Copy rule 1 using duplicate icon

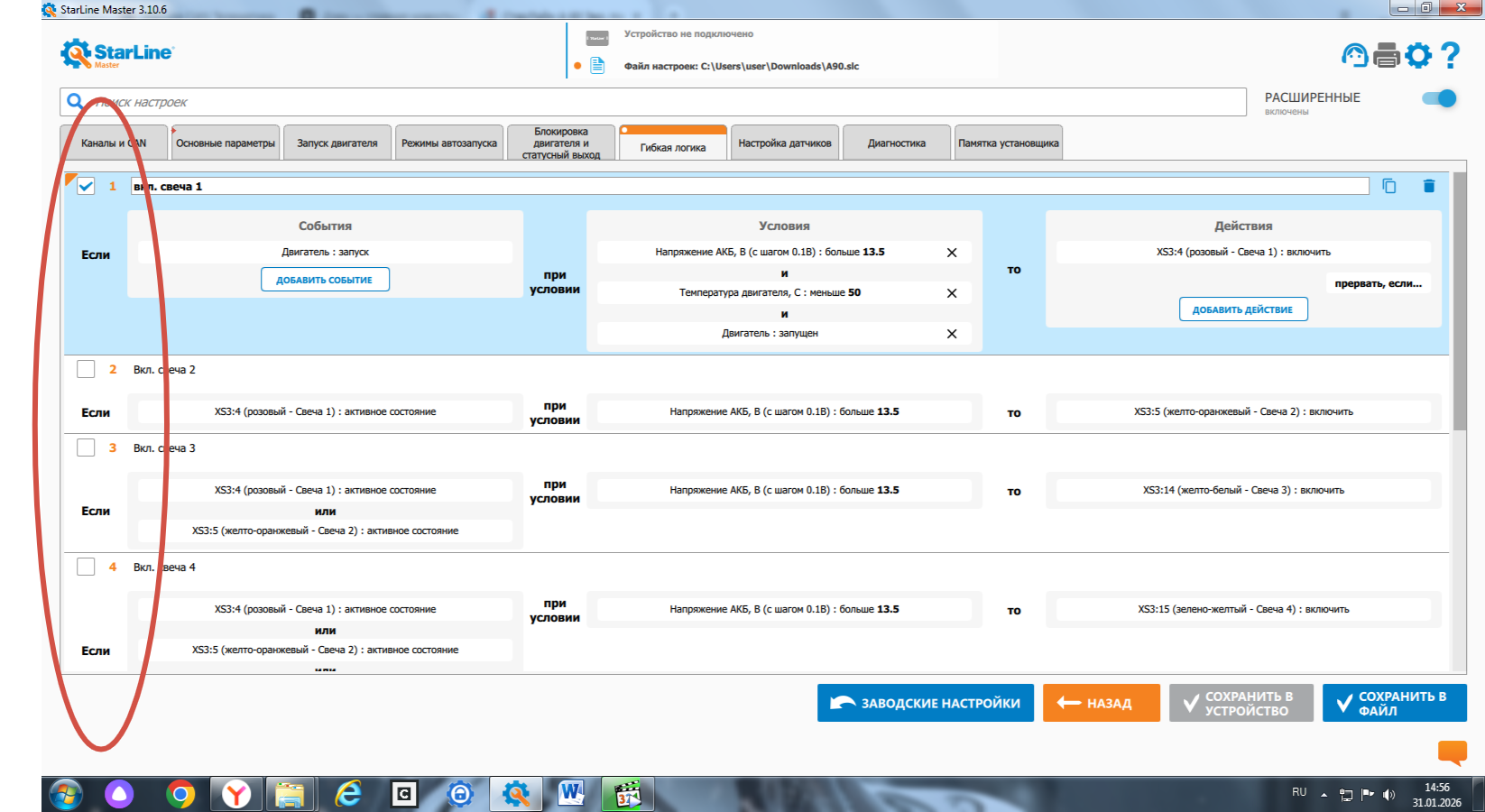[x=1389, y=186]
